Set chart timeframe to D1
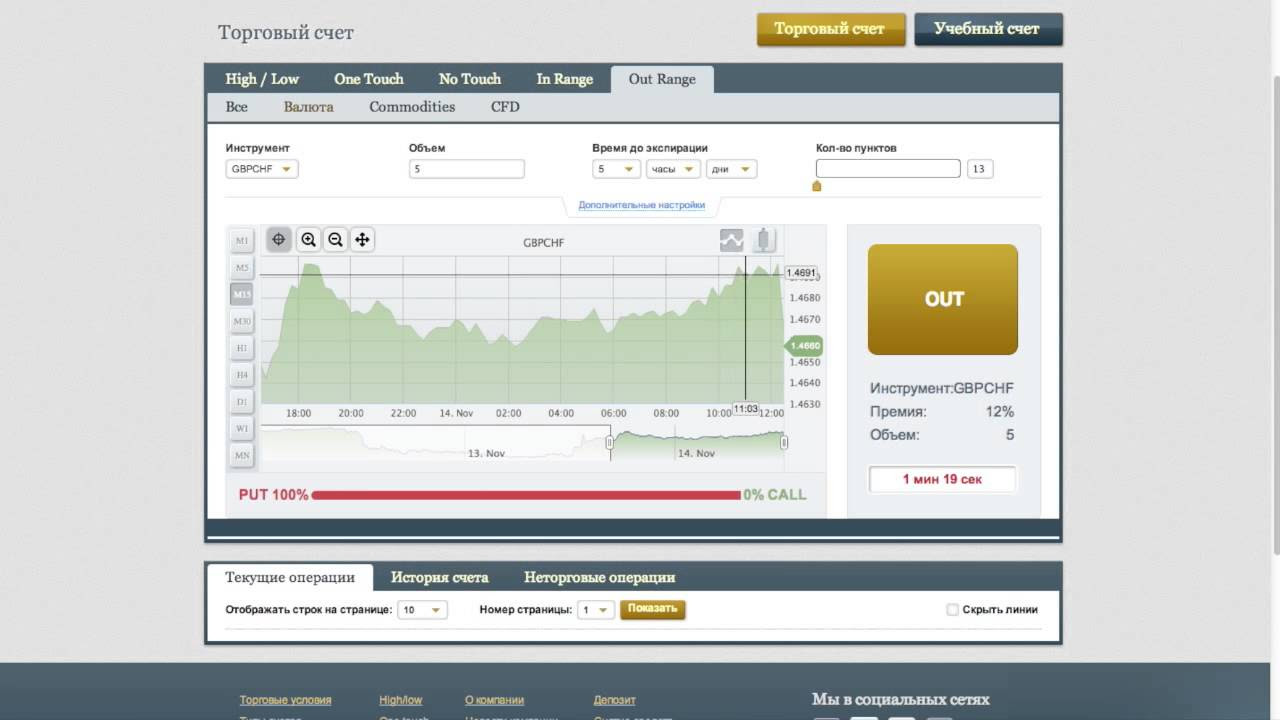1280x720 pixels. (242, 401)
